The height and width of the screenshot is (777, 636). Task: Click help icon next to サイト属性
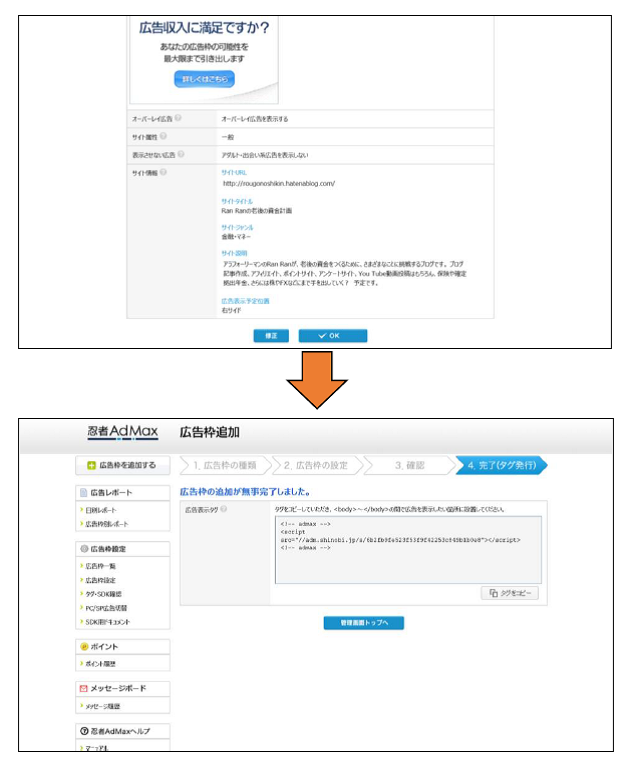[x=163, y=136]
